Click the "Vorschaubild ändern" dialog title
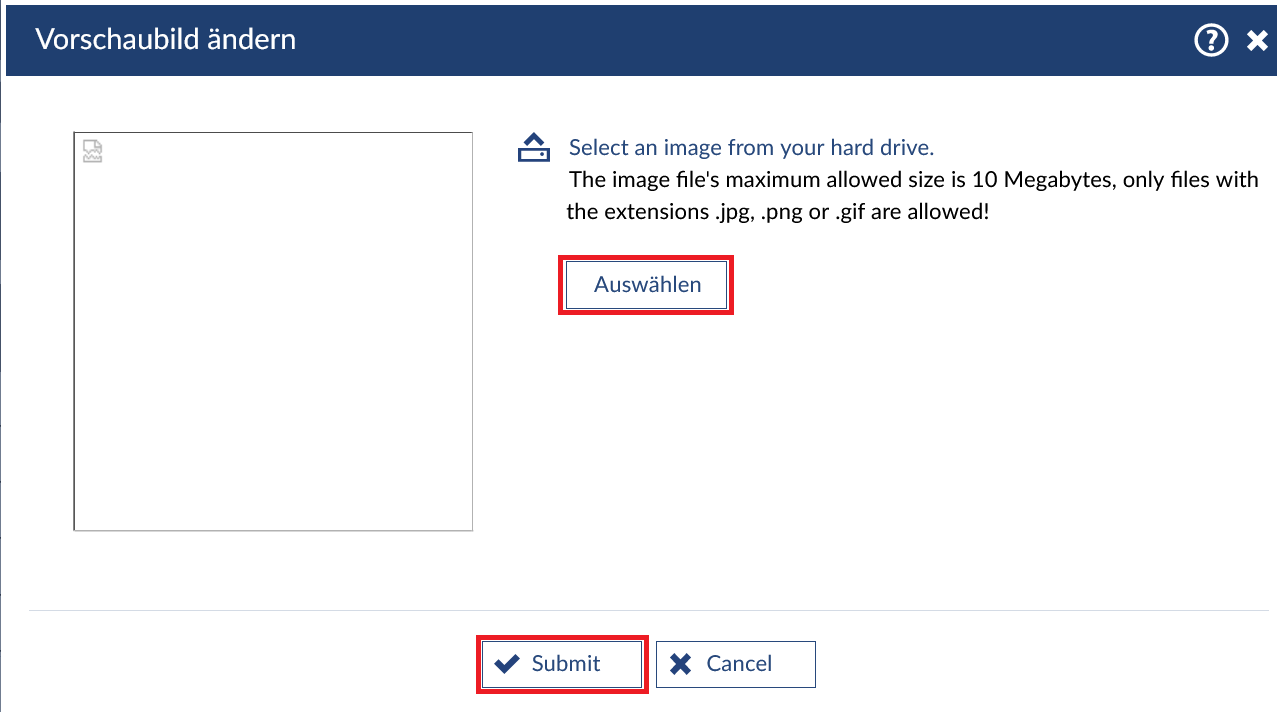1277x712 pixels. pos(166,40)
